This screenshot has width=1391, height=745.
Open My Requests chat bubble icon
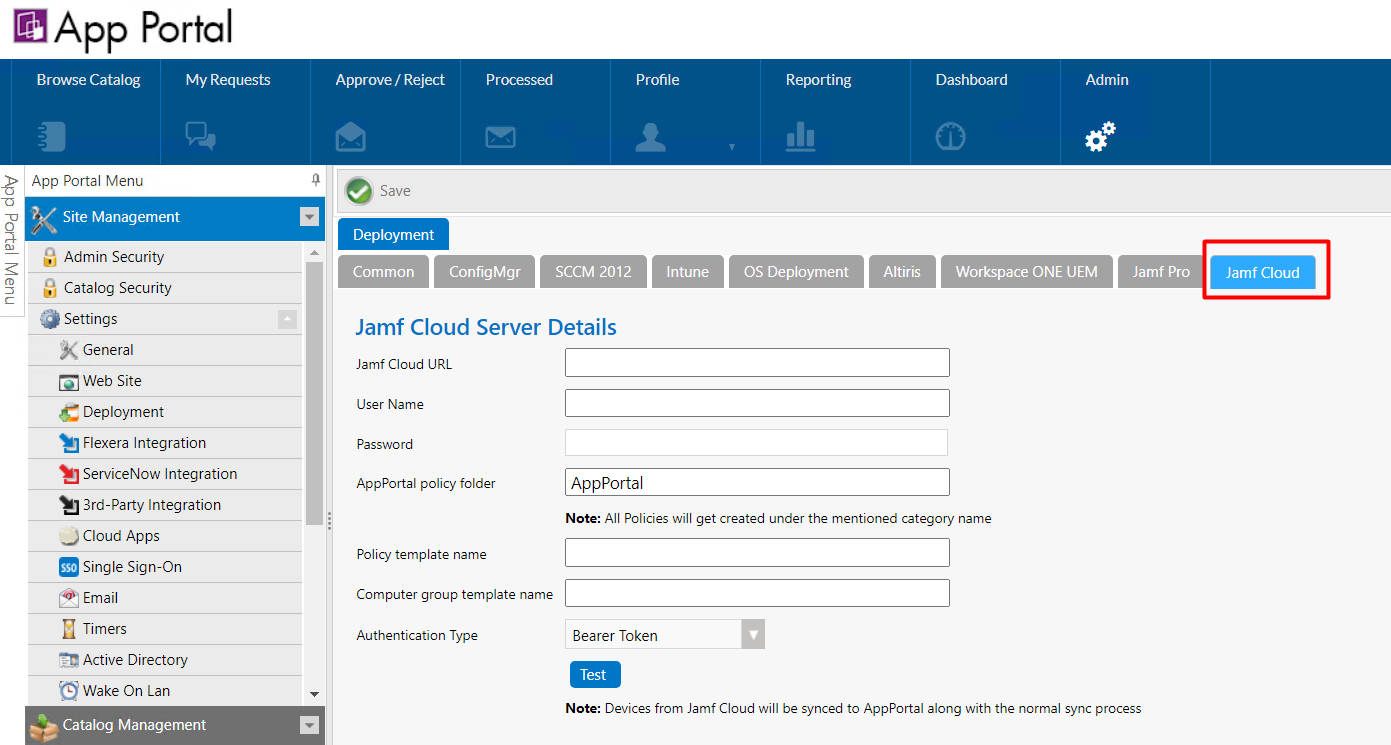coord(201,136)
